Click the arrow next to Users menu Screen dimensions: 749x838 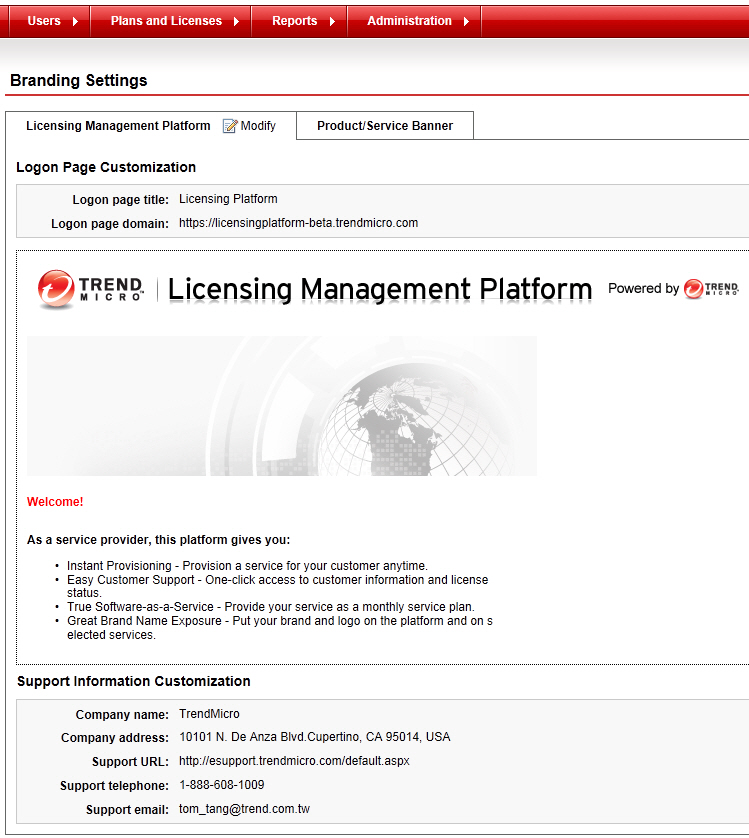click(x=76, y=21)
